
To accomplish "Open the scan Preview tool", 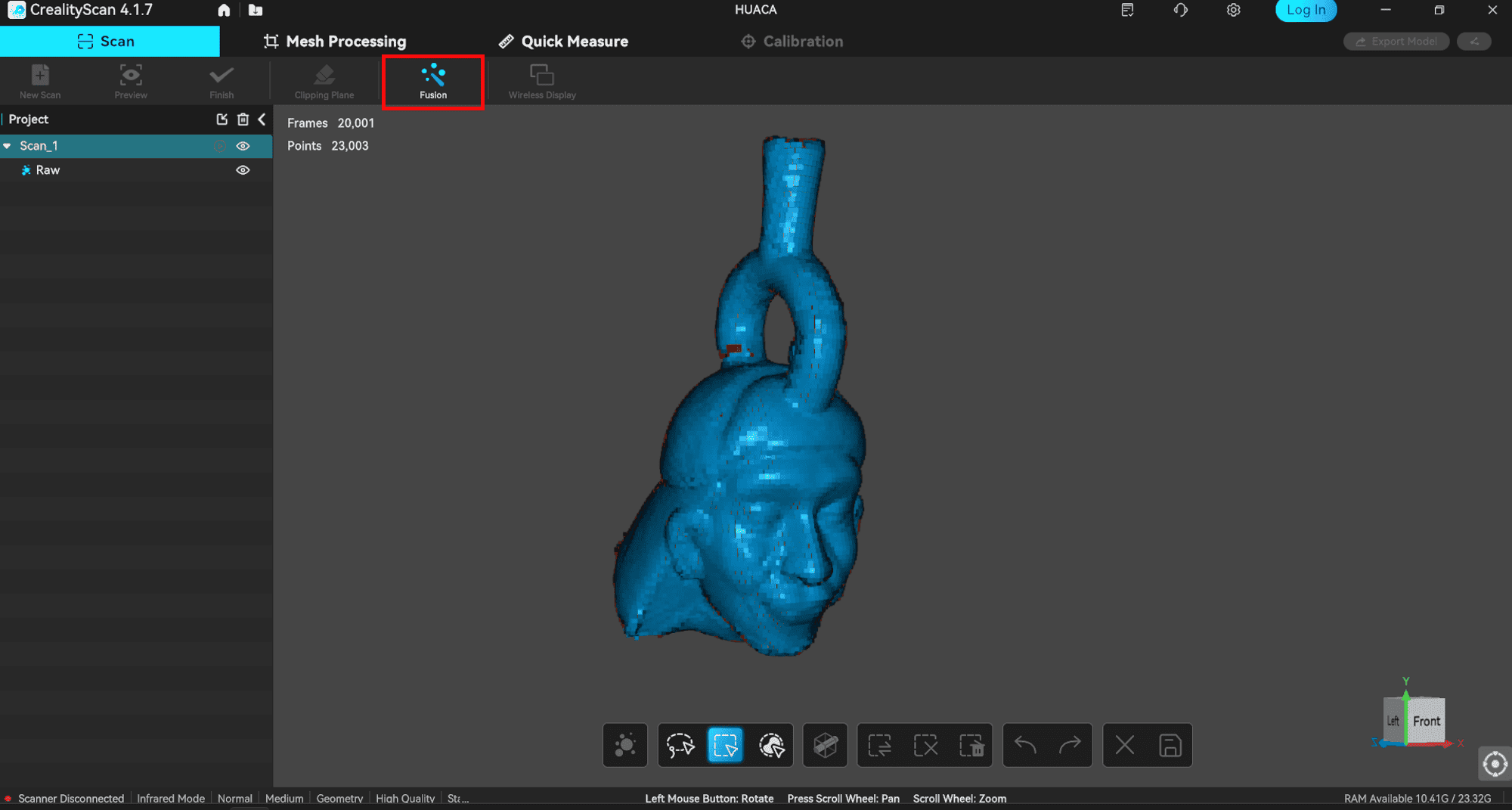I will pos(131,81).
